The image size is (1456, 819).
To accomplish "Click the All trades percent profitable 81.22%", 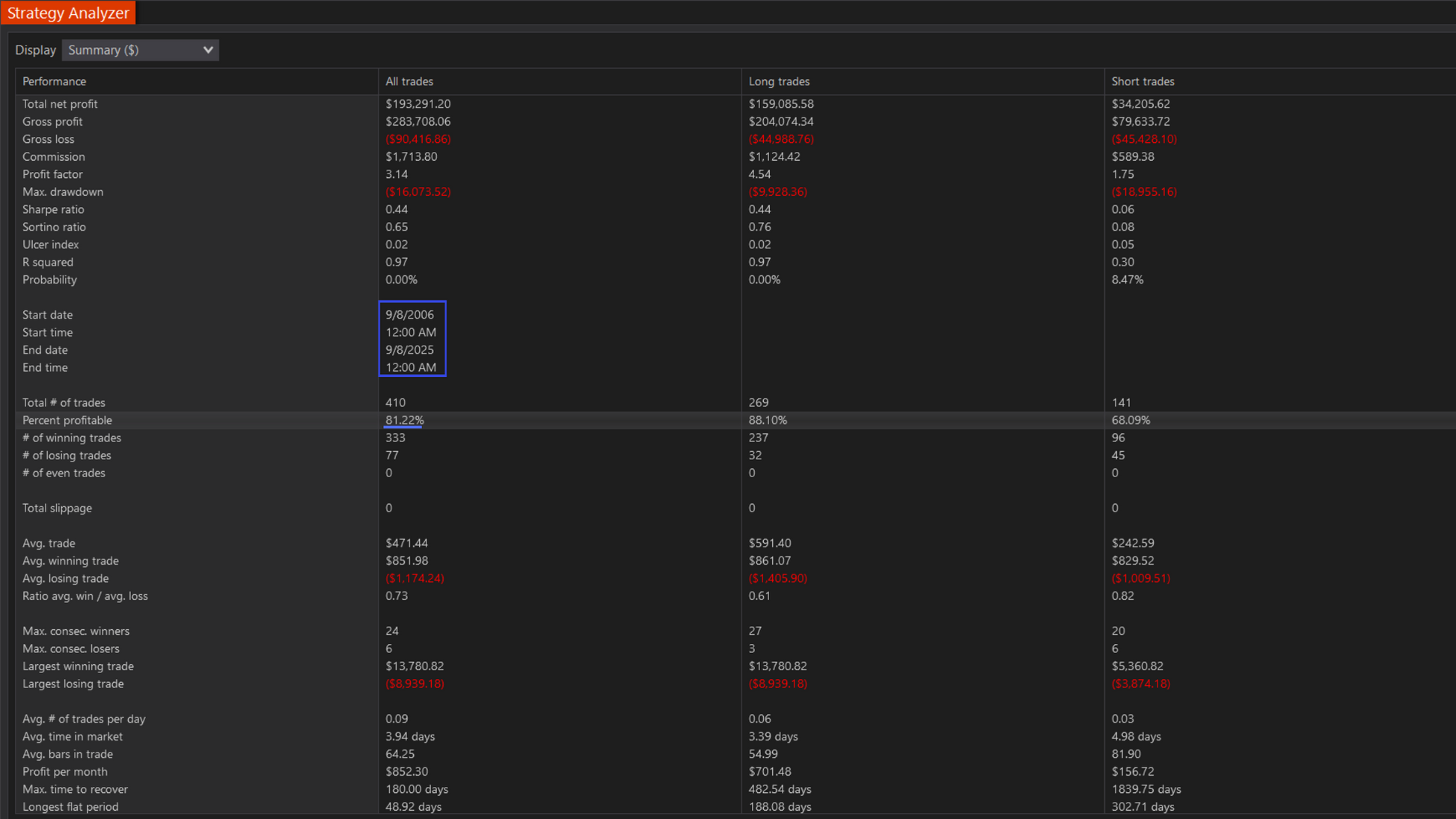I will [x=404, y=420].
